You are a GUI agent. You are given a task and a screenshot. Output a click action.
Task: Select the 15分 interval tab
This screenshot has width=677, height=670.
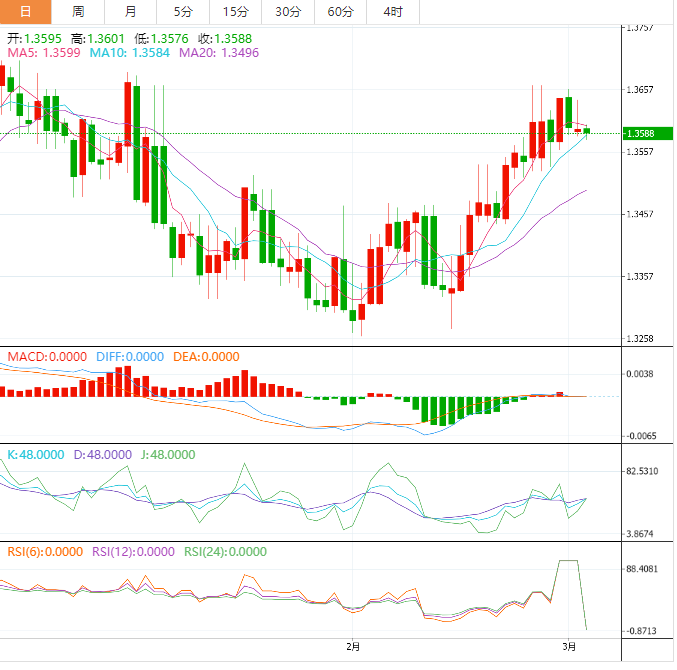pyautogui.click(x=235, y=12)
